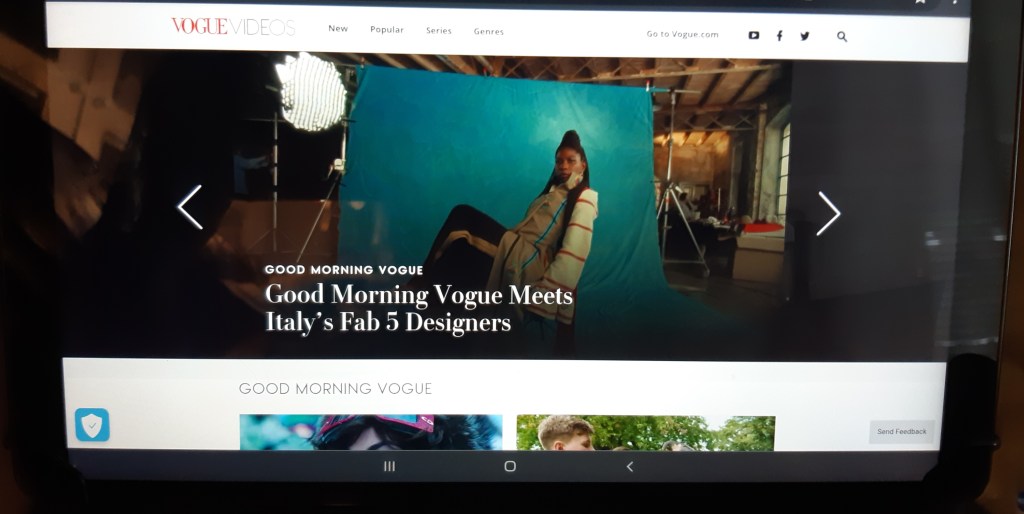This screenshot has width=1024, height=514.
Task: Show the previous carousel slide
Action: 189,208
